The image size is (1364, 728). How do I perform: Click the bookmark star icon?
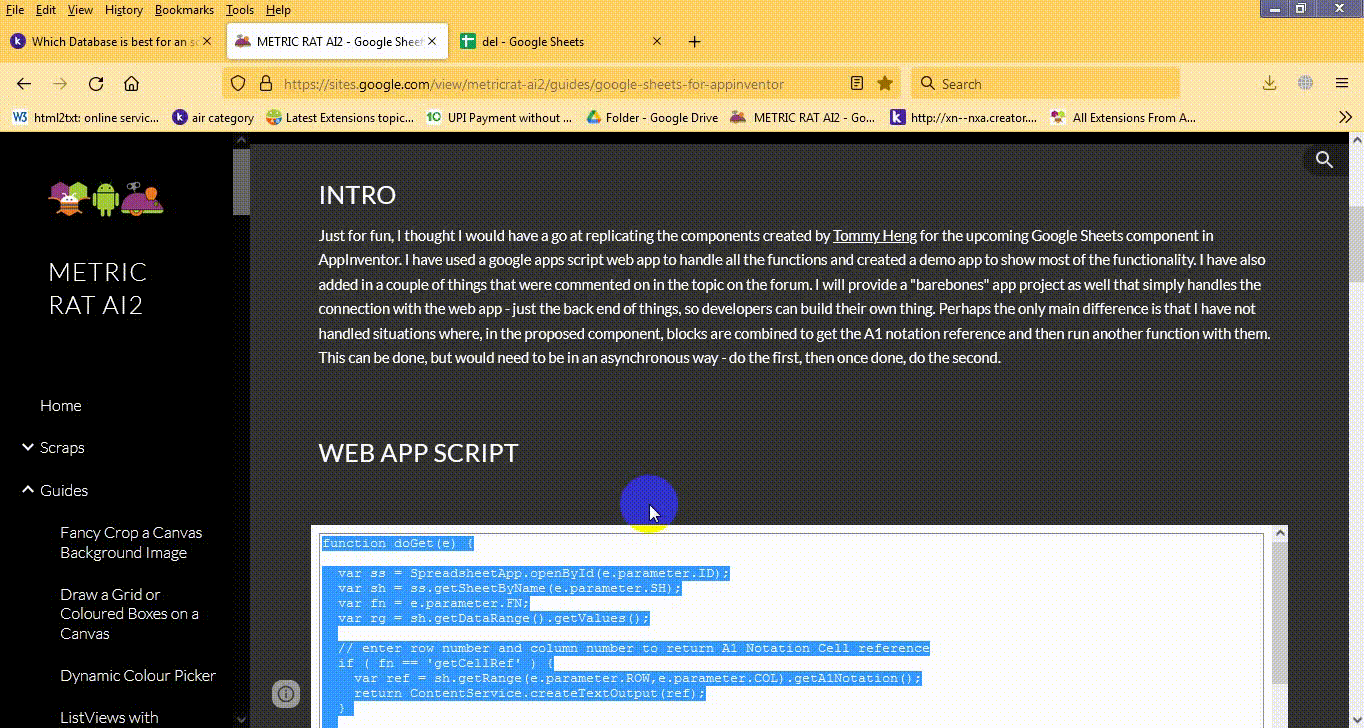[885, 84]
